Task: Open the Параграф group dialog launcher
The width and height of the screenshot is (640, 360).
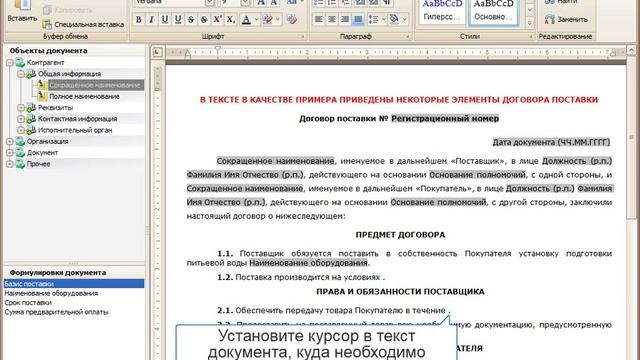Action: (408, 36)
